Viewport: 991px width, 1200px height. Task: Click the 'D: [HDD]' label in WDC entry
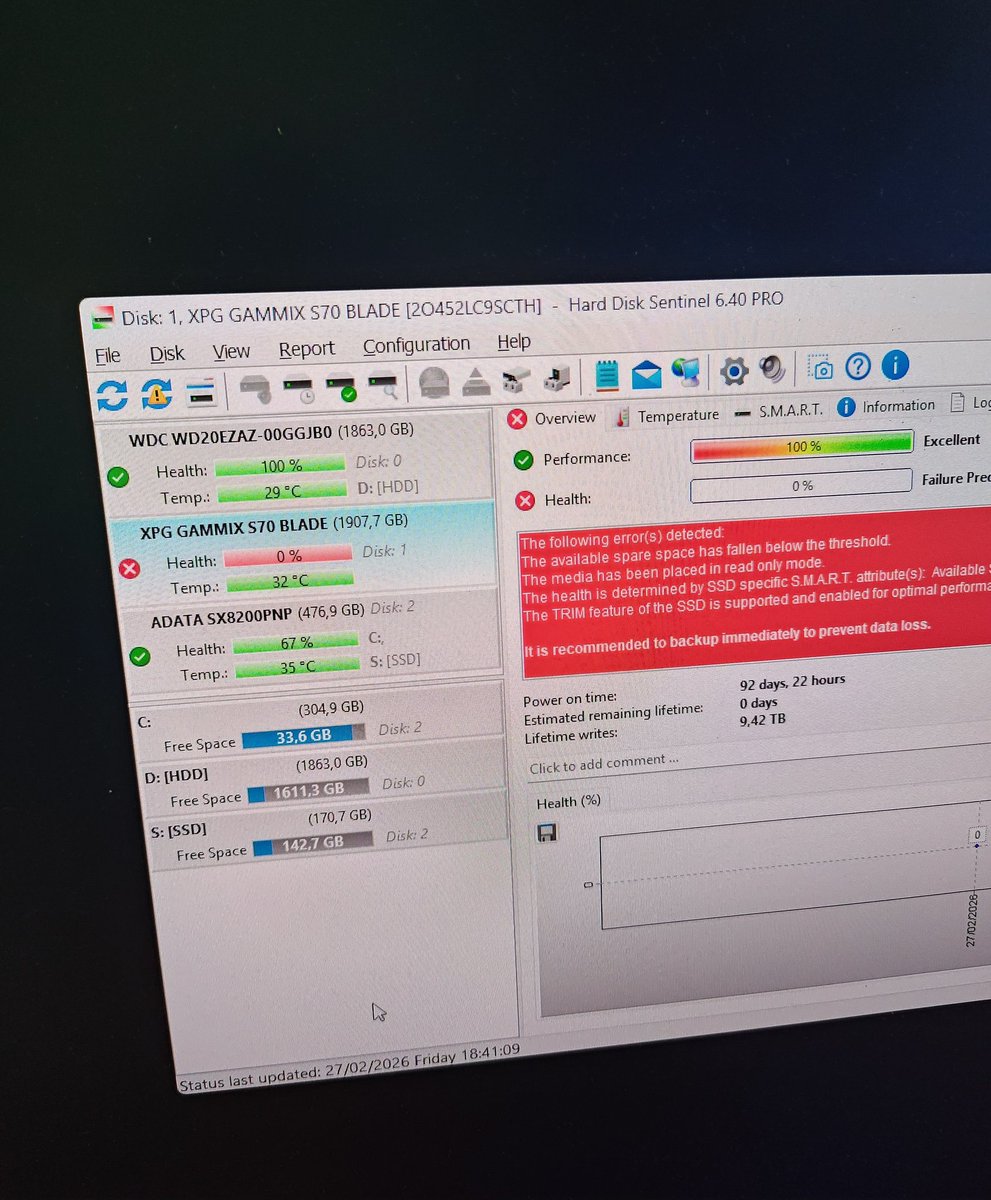coord(387,487)
